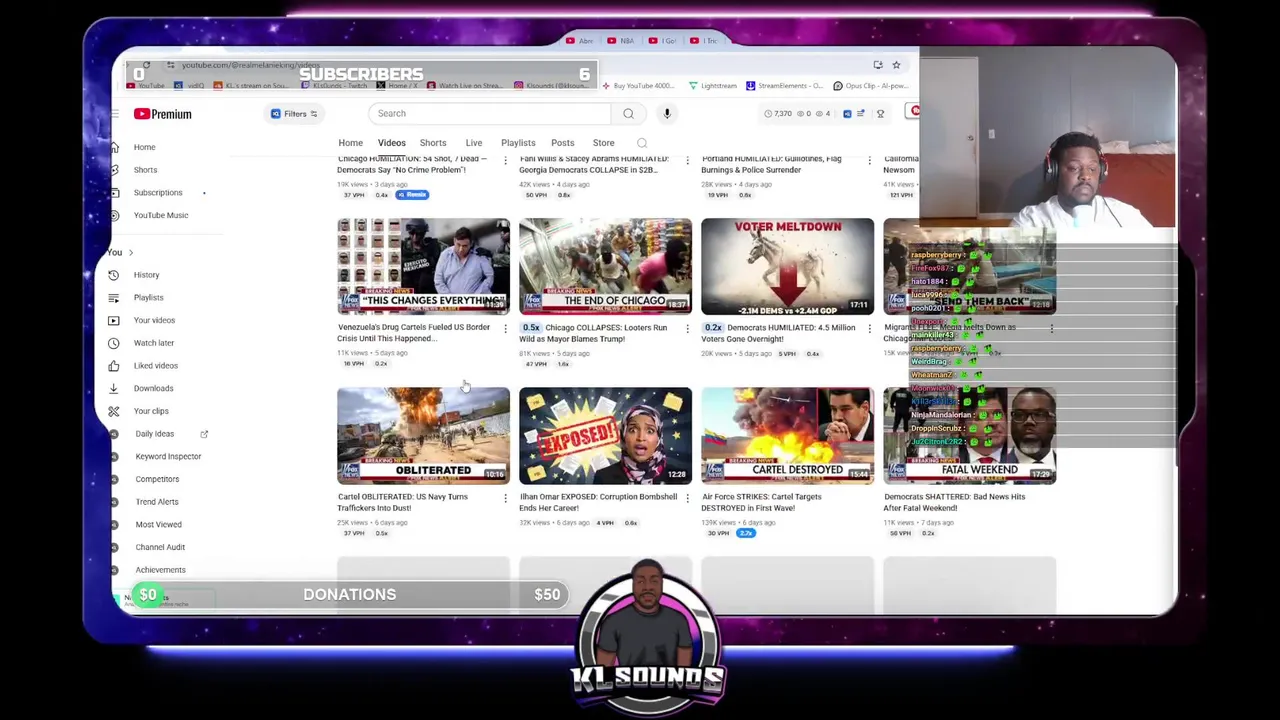
Task: Open vidIQ Keyword Inspector
Action: [x=168, y=457]
